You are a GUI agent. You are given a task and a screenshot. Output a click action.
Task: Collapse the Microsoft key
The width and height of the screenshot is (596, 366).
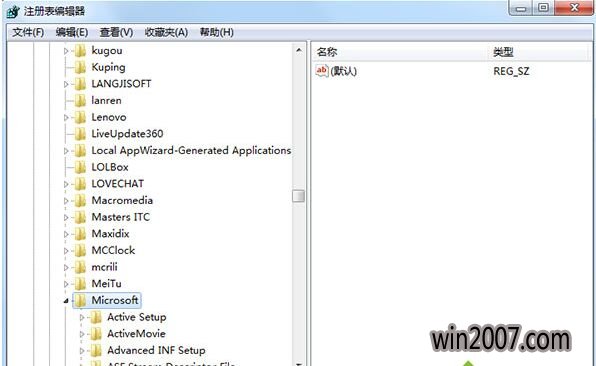pyautogui.click(x=66, y=301)
